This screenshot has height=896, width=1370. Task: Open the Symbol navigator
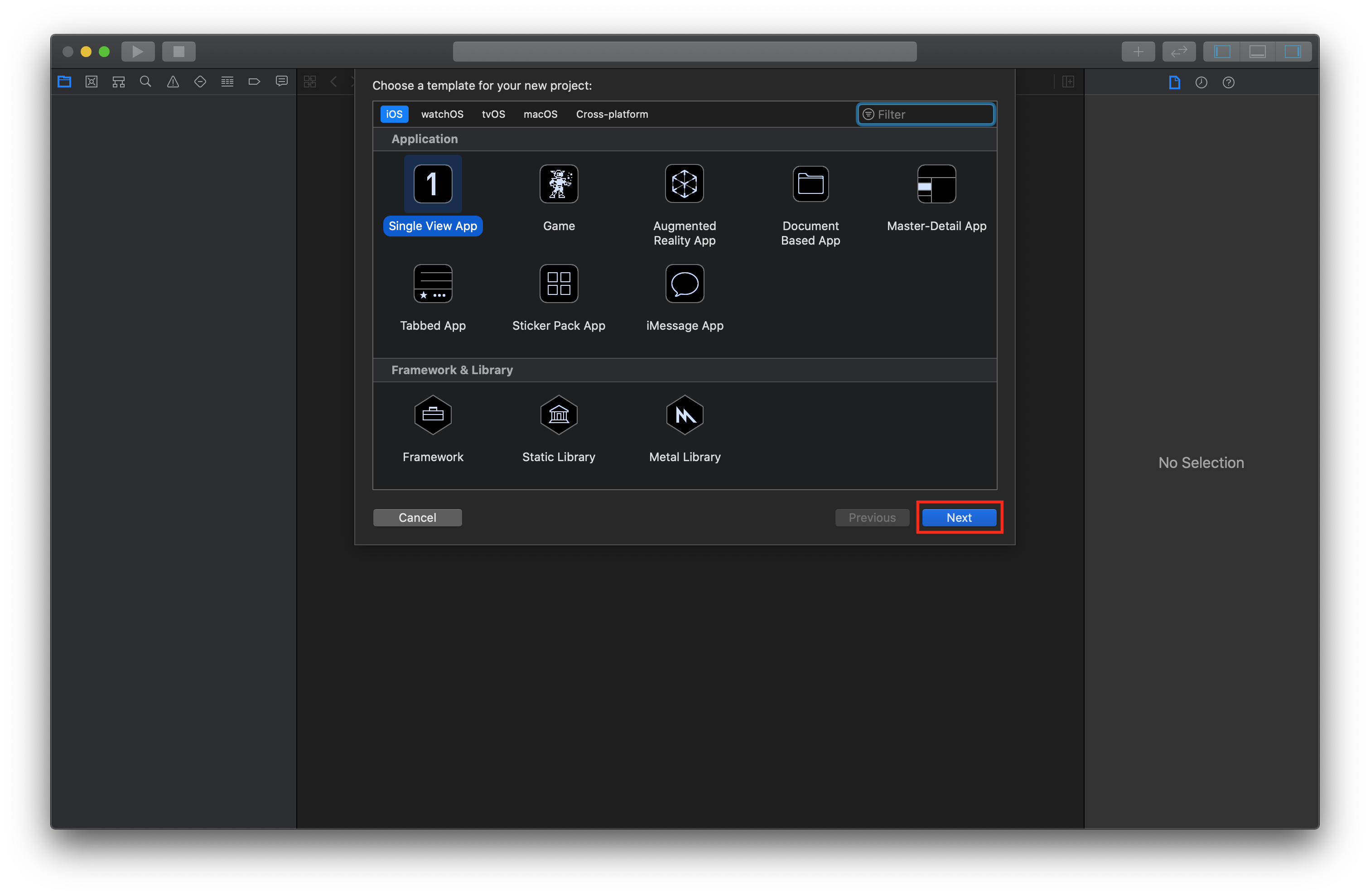[119, 82]
